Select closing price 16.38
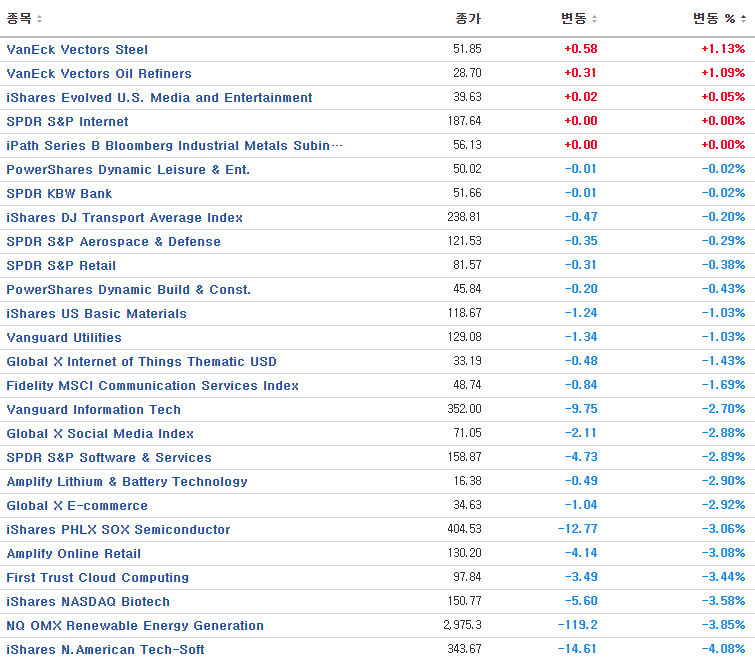755x660 pixels. 467,481
